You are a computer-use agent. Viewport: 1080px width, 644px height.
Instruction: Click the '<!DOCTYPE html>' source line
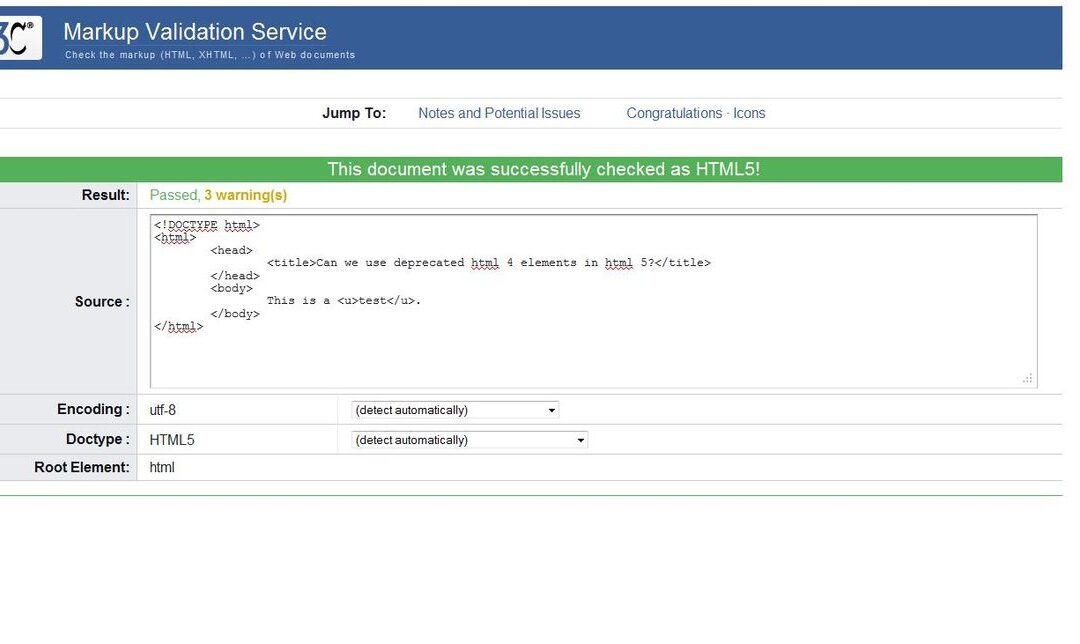[207, 225]
